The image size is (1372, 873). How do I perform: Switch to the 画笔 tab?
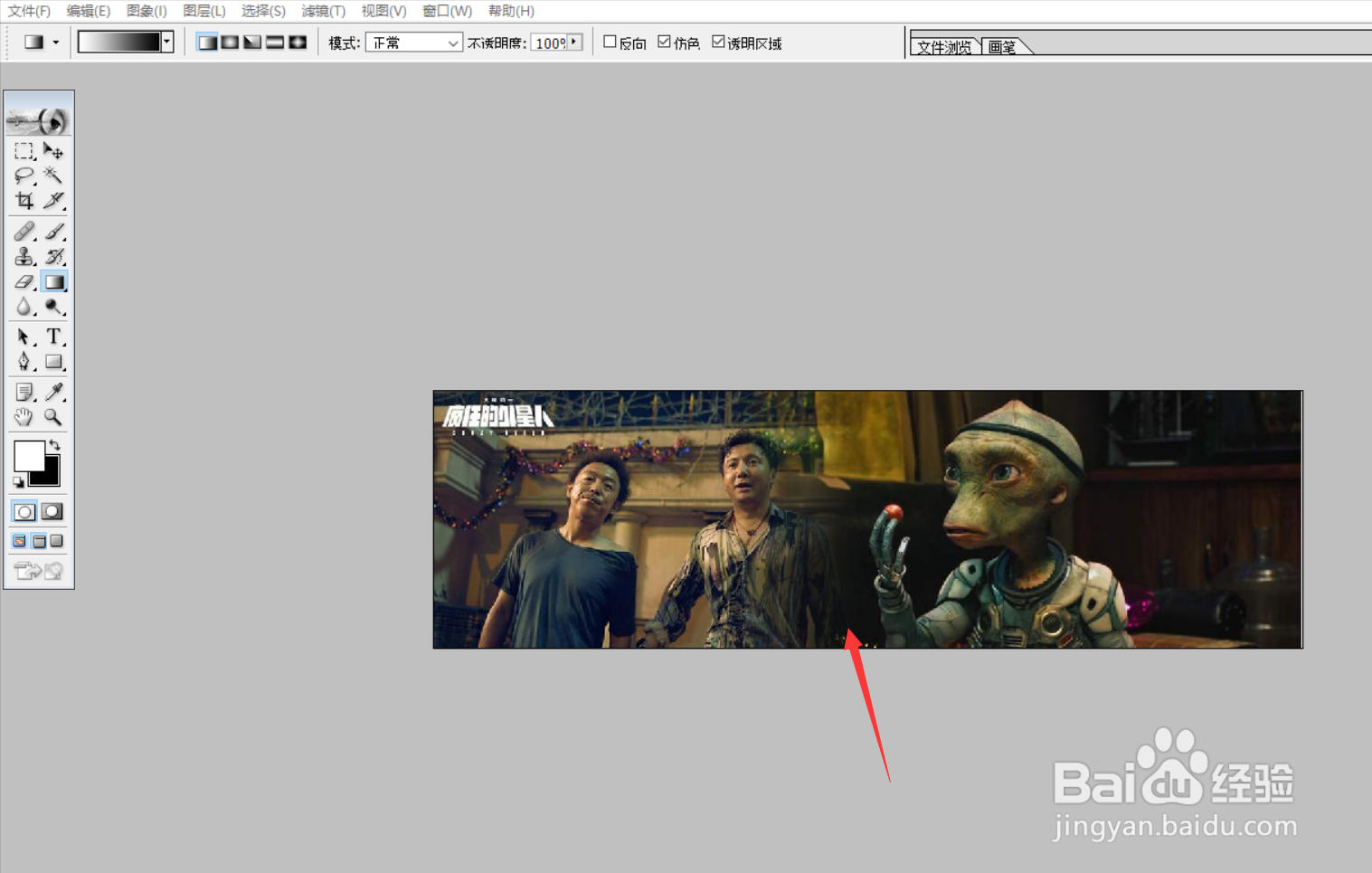(1002, 47)
